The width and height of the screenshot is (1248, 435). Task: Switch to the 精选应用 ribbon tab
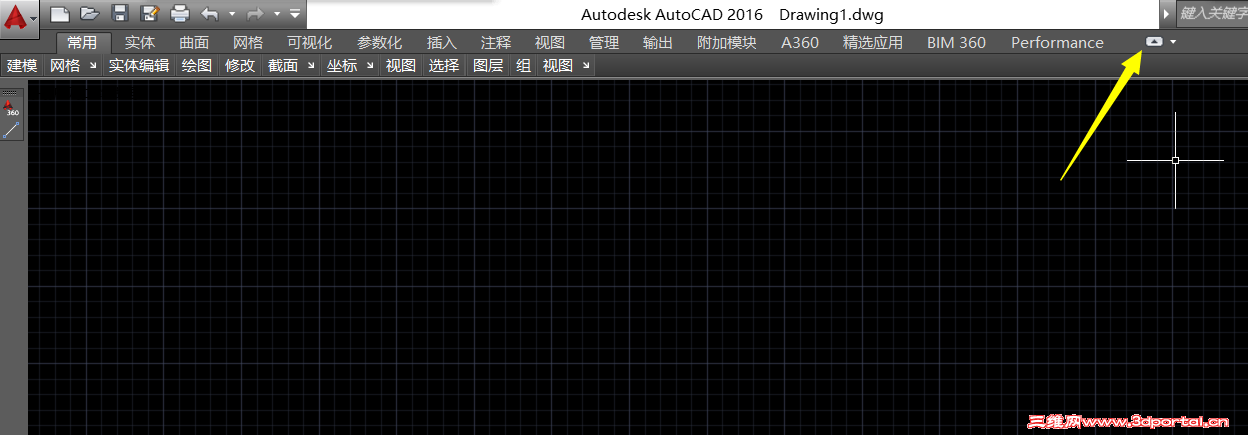tap(873, 42)
